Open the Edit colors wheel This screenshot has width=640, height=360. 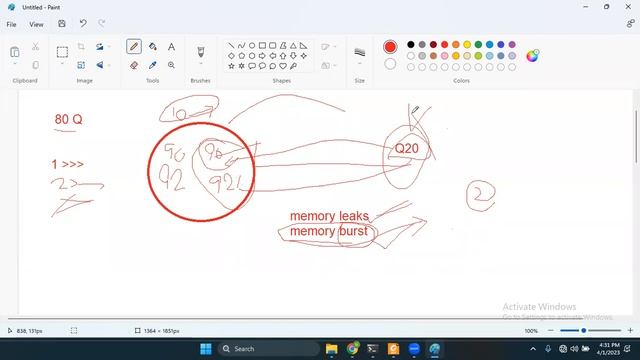[532, 56]
